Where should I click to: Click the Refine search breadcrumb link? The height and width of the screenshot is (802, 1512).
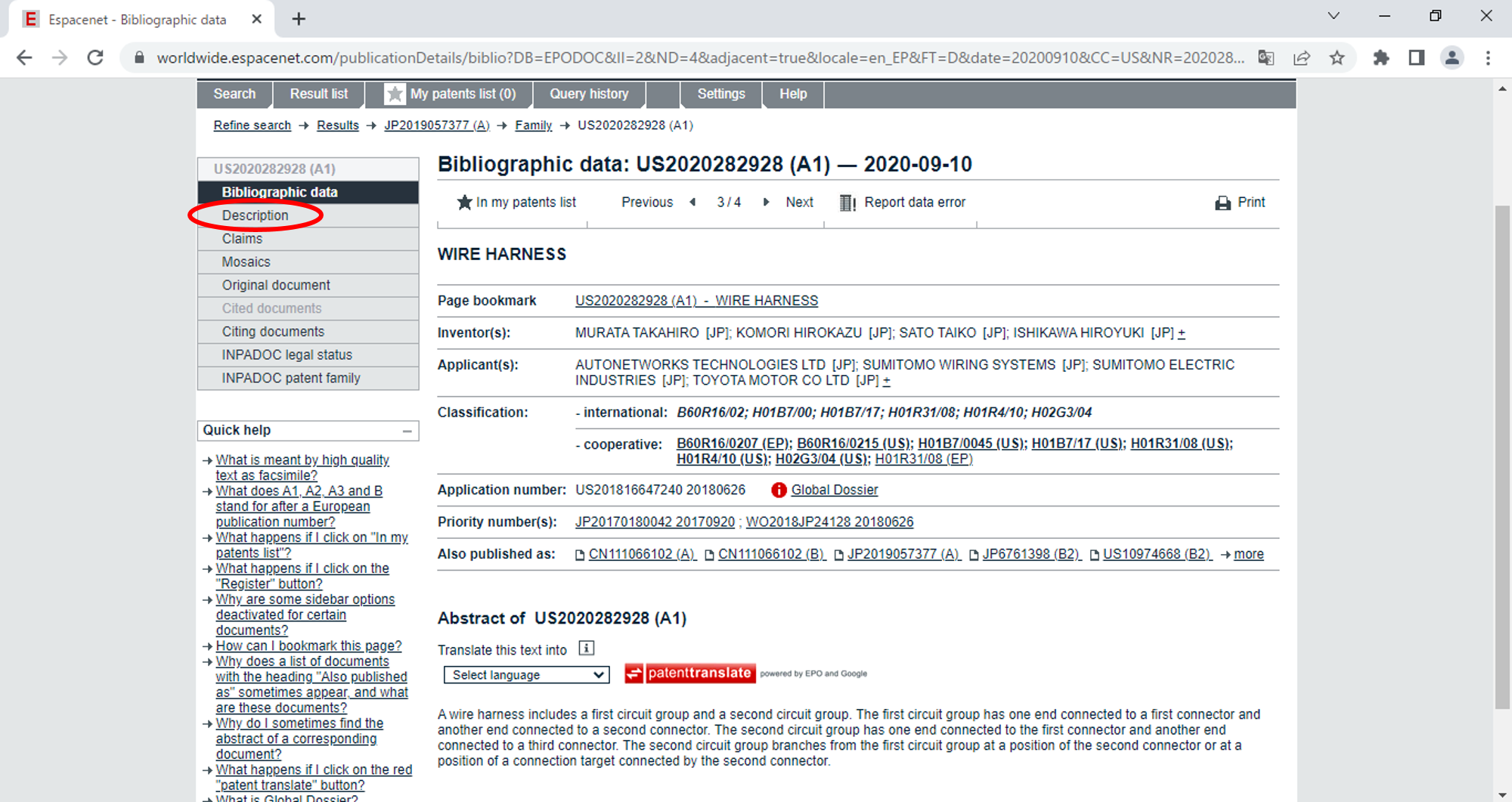(252, 125)
